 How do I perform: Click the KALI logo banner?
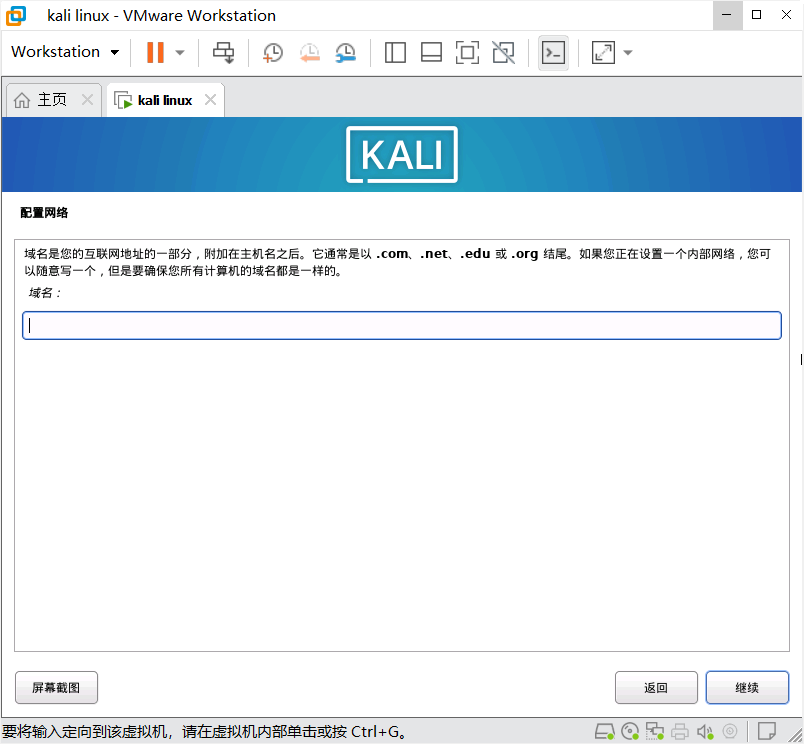[x=402, y=154]
